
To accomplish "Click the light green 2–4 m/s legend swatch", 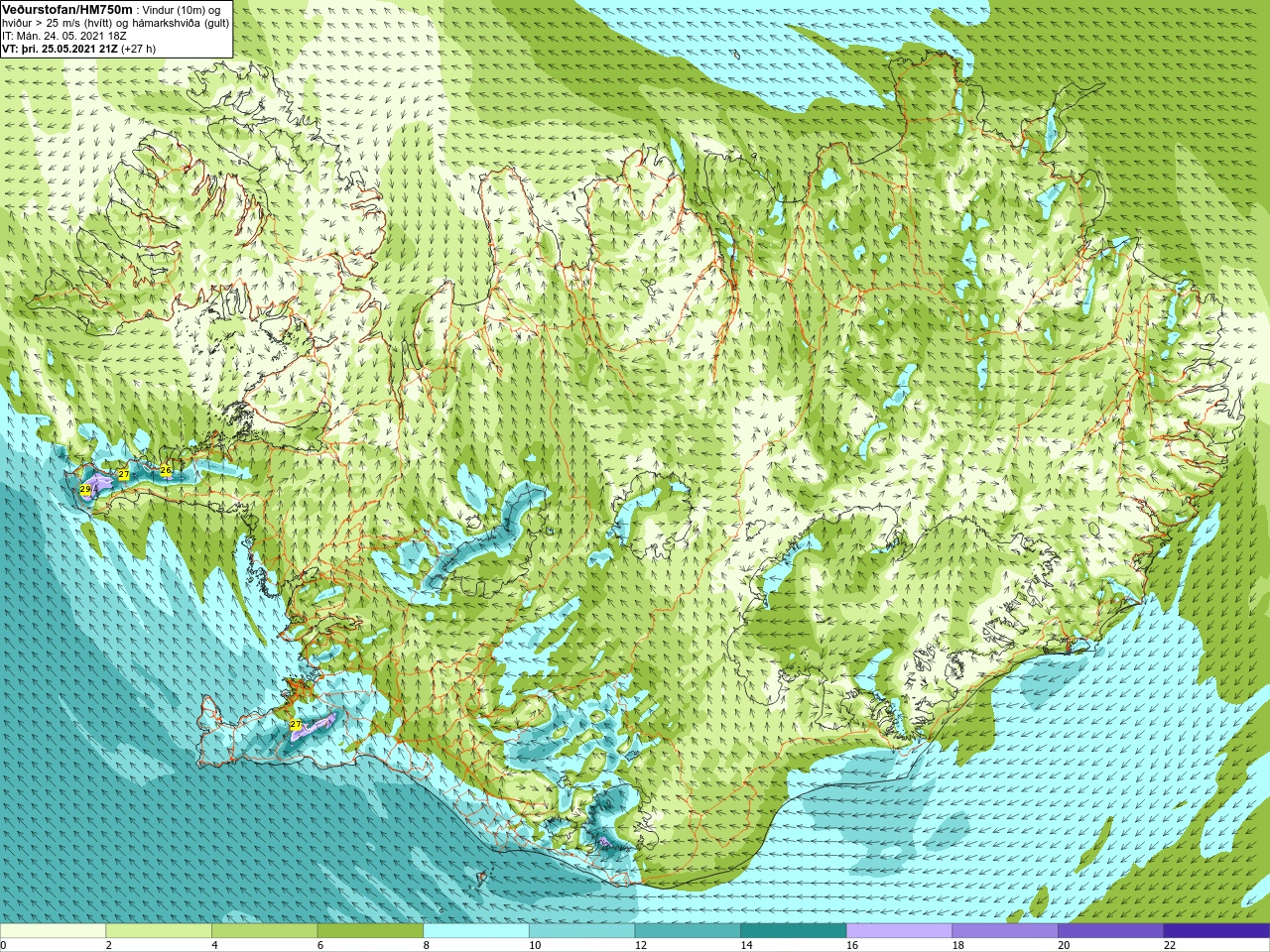I will (x=159, y=931).
